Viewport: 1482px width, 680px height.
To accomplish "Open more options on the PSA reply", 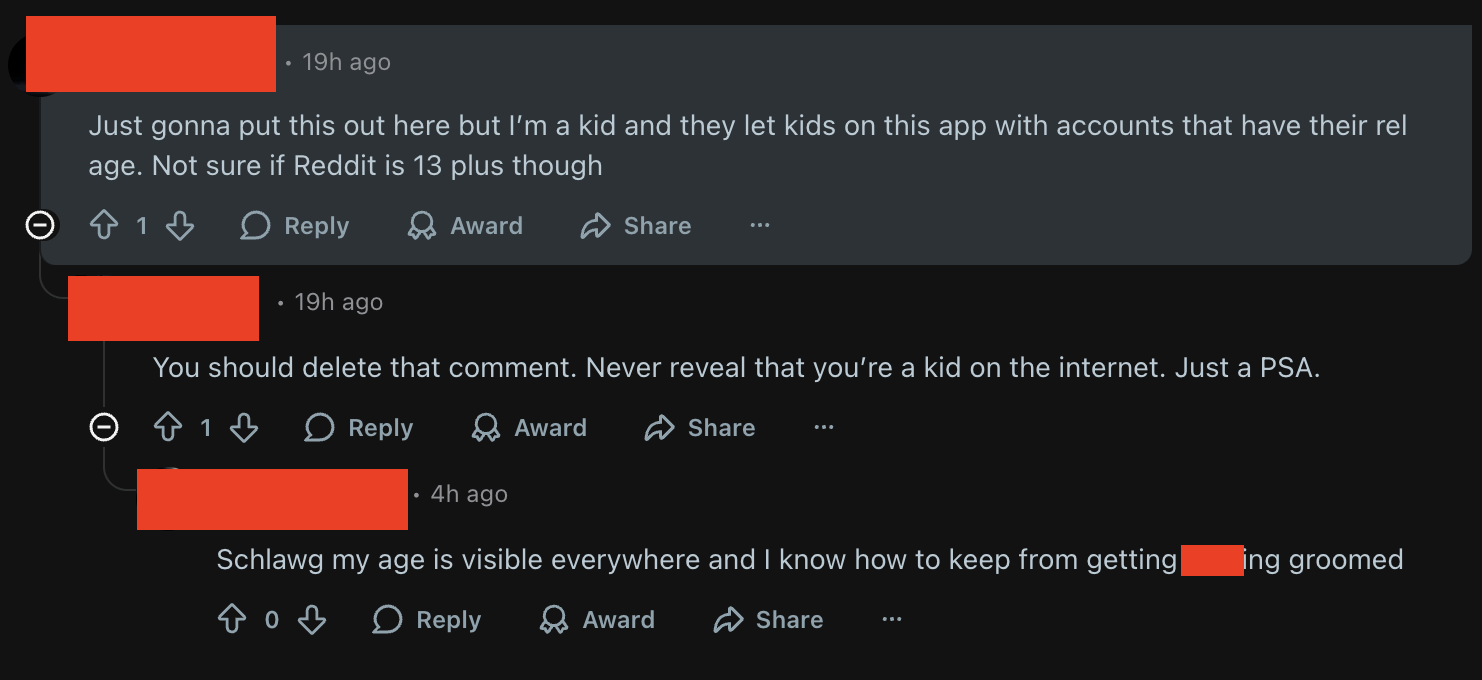I will [x=824, y=428].
